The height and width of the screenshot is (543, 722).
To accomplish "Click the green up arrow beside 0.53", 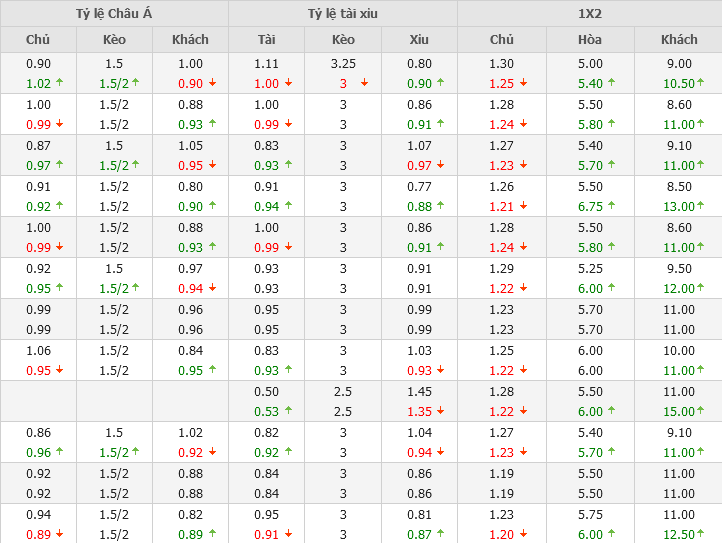I will [x=288, y=412].
